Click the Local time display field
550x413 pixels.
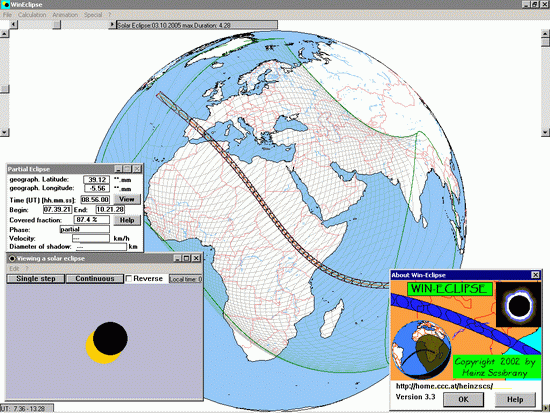click(186, 279)
